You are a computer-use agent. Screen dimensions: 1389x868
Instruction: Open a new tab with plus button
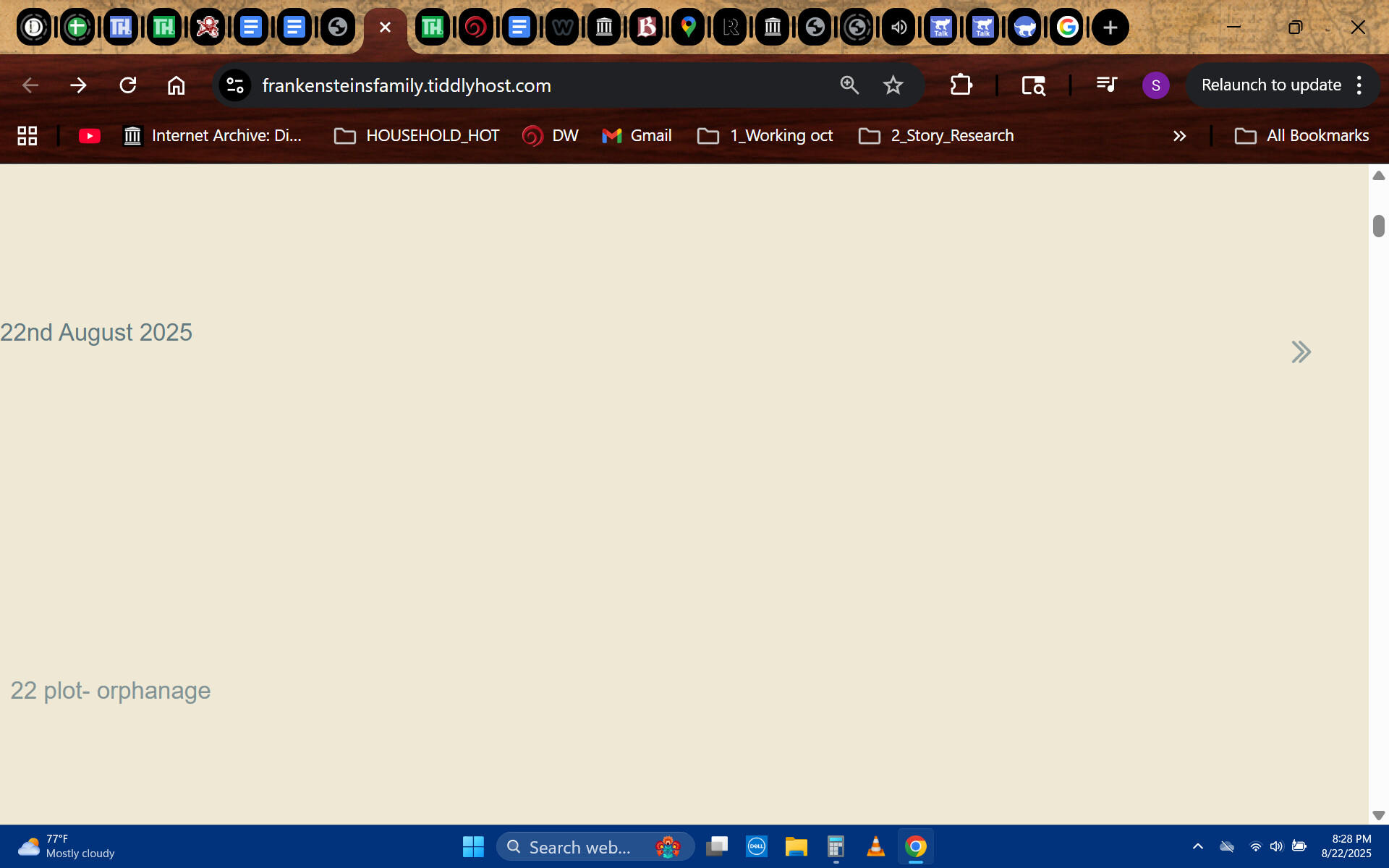pos(1110,27)
